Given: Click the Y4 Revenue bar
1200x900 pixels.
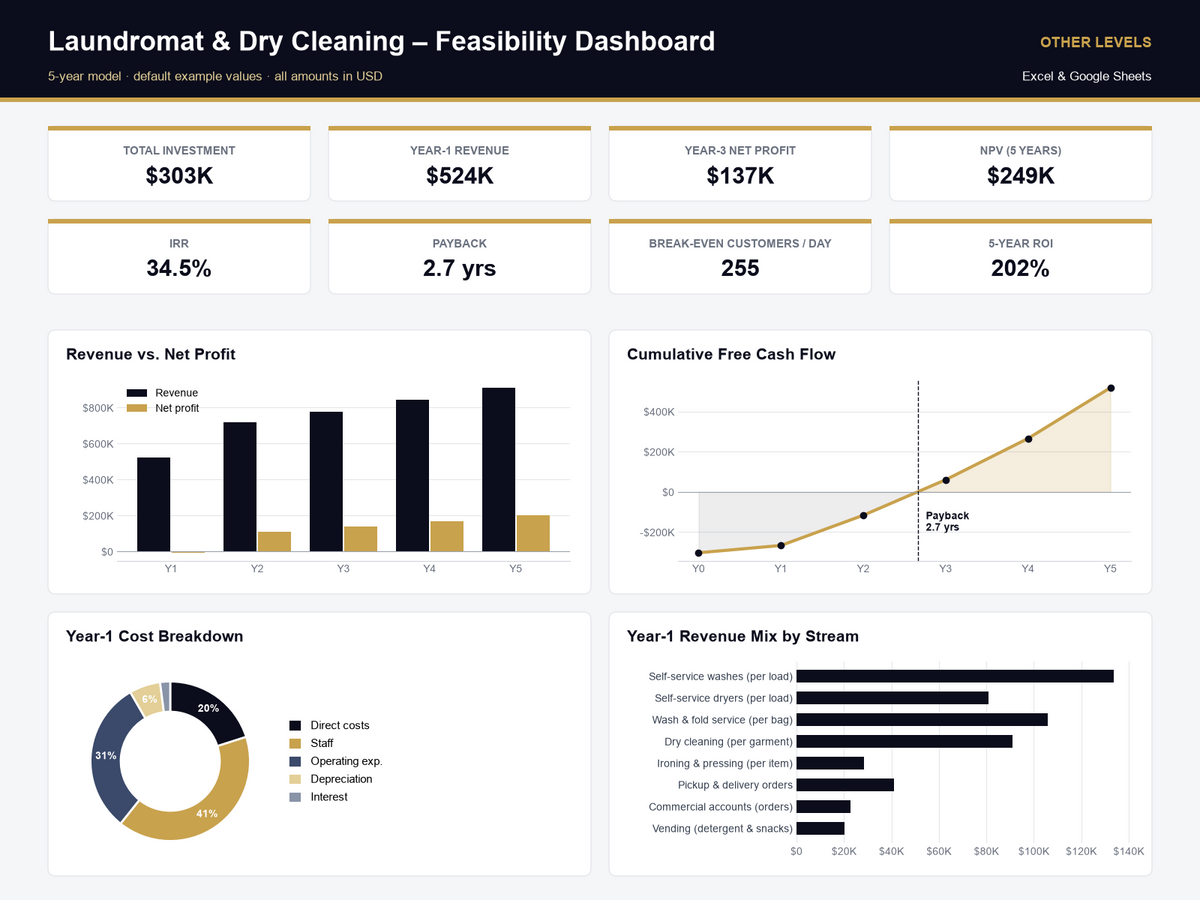Looking at the screenshot, I should (413, 476).
